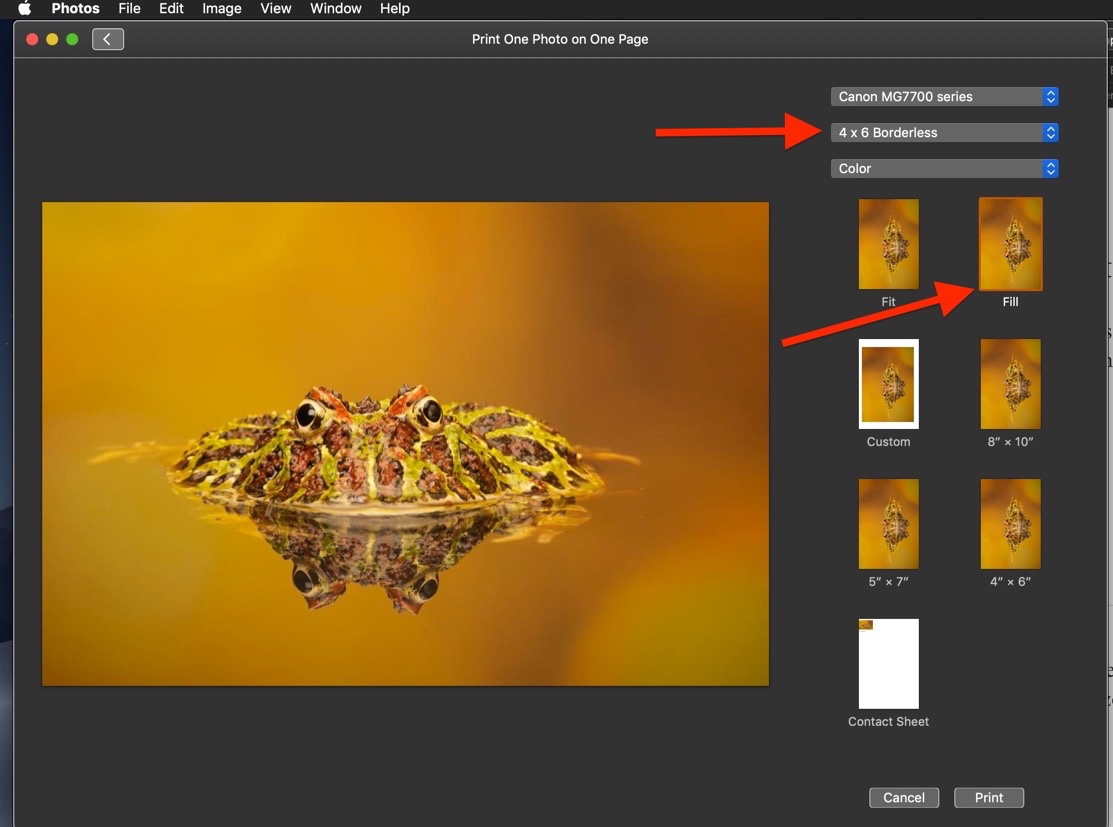Click the Contact Sheet label text
The width and height of the screenshot is (1113, 827).
tap(888, 721)
